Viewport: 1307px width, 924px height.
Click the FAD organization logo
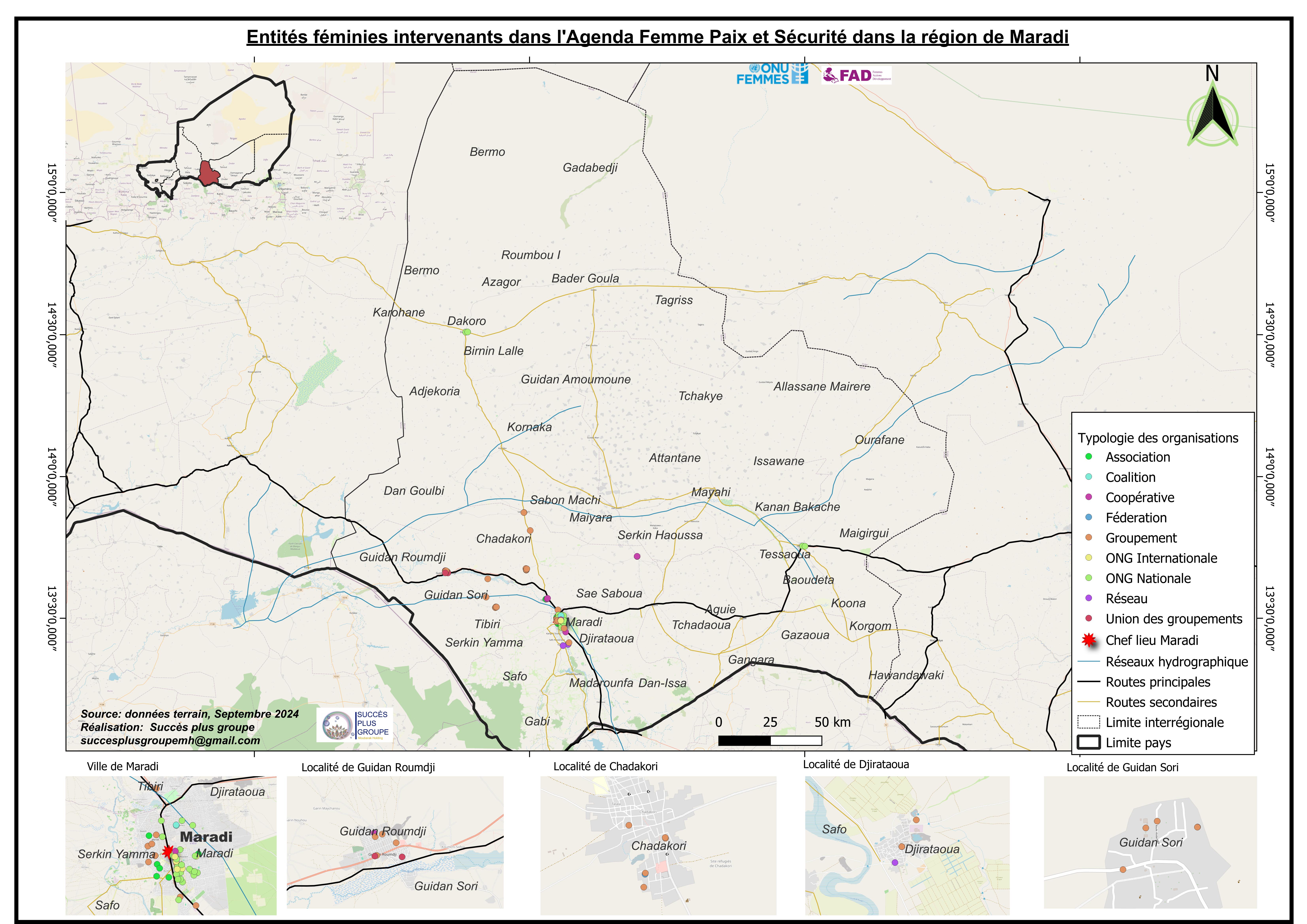point(857,75)
